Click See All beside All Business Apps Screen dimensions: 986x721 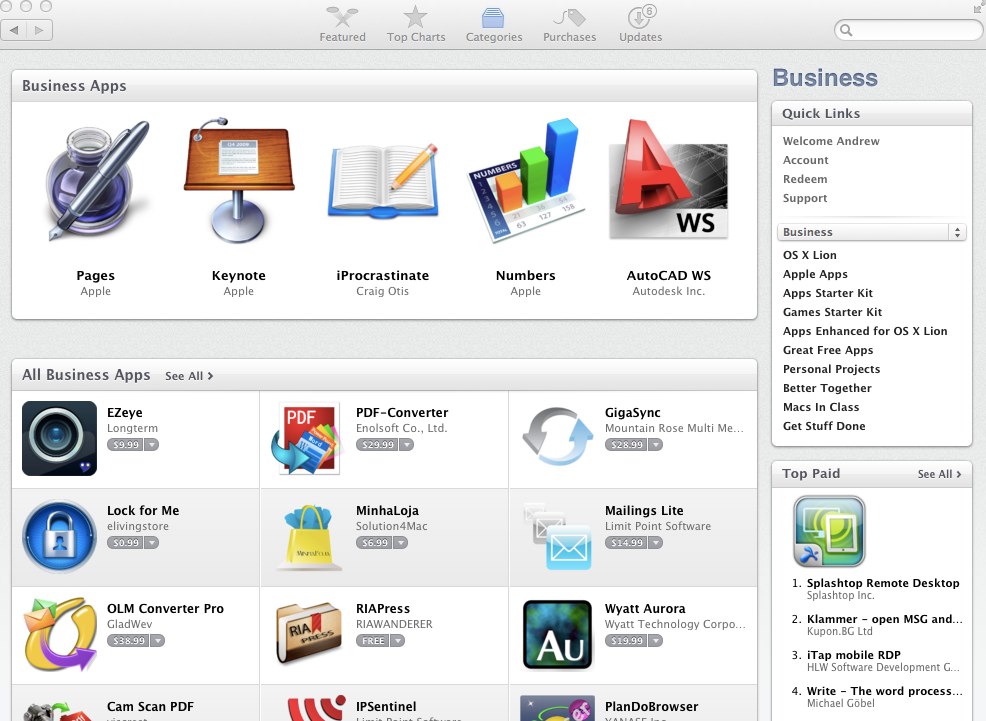[x=189, y=376]
